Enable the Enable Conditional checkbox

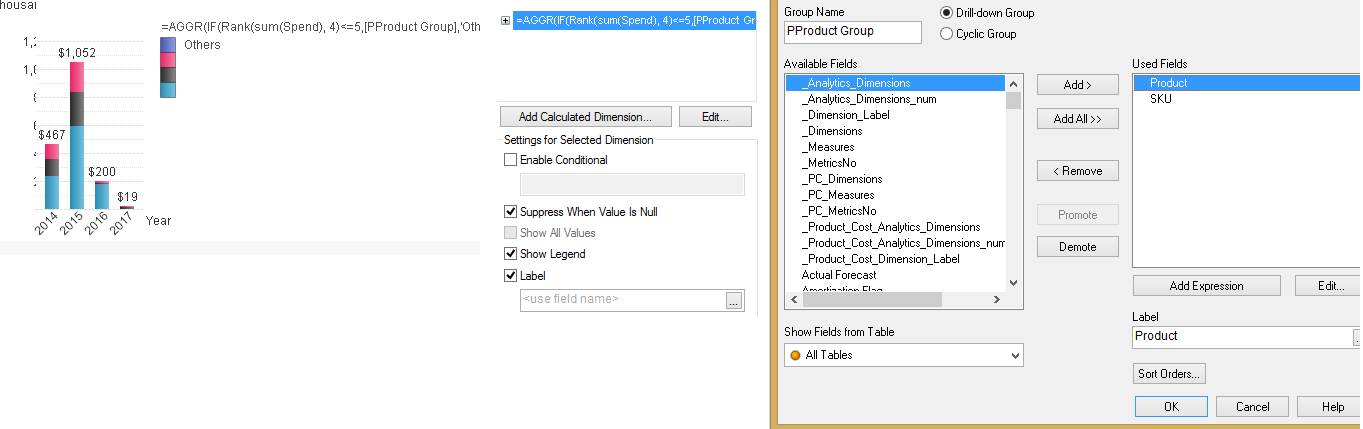tap(511, 160)
